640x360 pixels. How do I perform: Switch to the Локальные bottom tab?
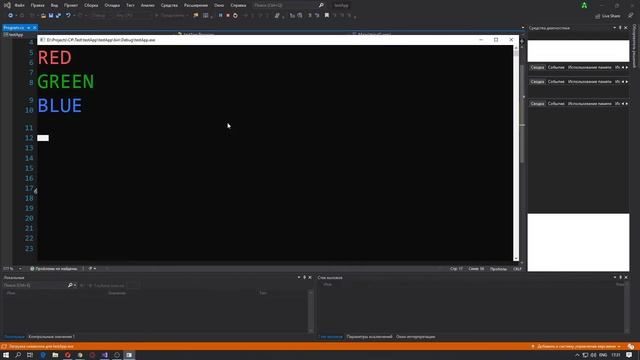(x=14, y=337)
